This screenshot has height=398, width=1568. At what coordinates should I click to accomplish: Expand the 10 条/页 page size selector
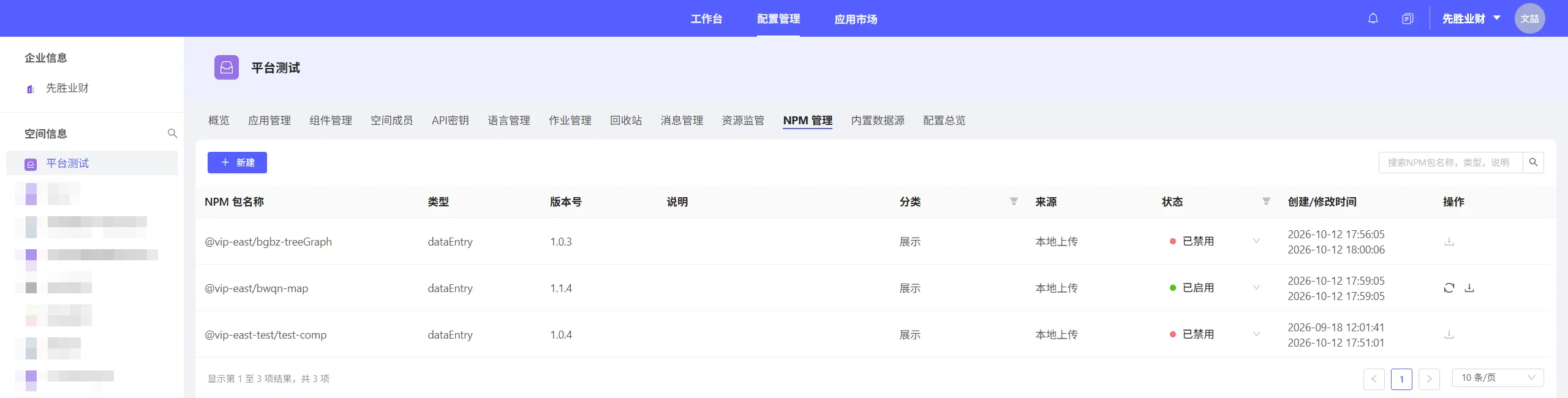1498,378
